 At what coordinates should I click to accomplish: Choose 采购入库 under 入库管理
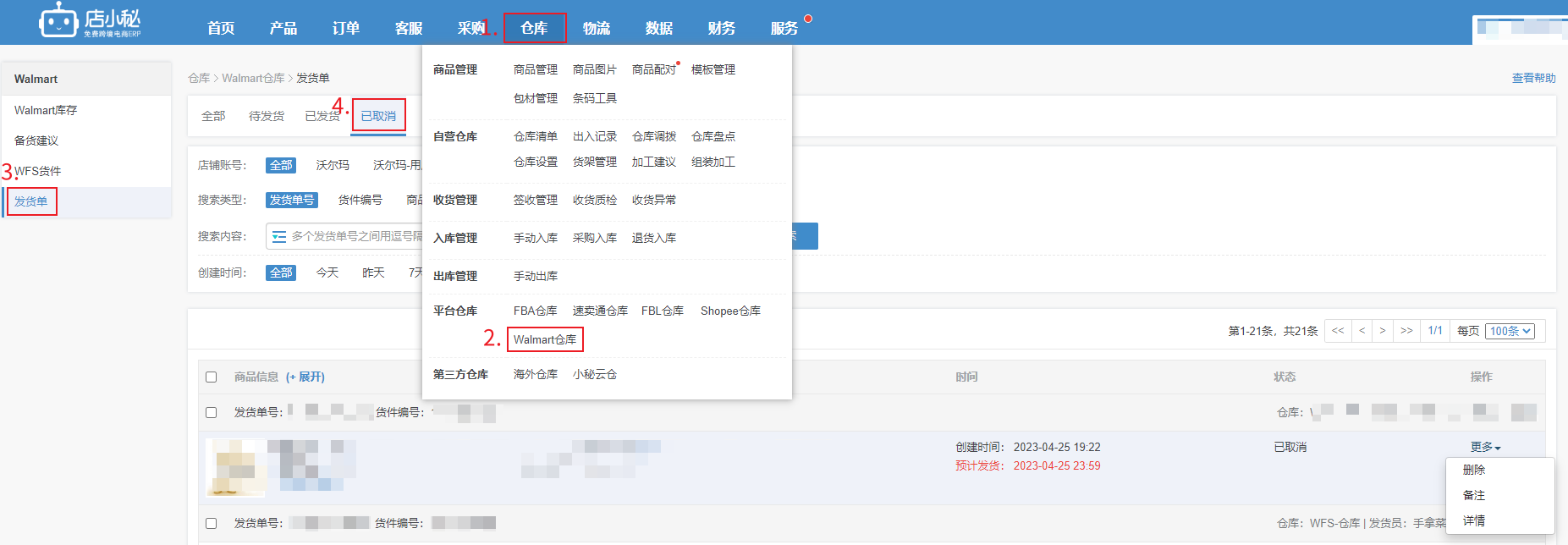[595, 238]
